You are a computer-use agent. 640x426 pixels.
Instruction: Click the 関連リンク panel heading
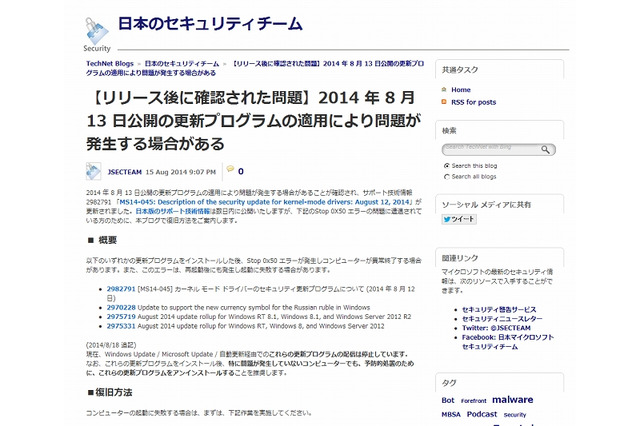[x=460, y=258]
